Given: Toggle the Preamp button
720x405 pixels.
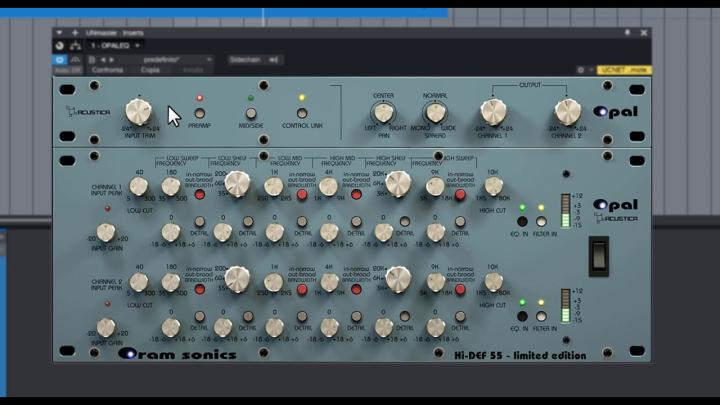Looking at the screenshot, I should pos(199,113).
